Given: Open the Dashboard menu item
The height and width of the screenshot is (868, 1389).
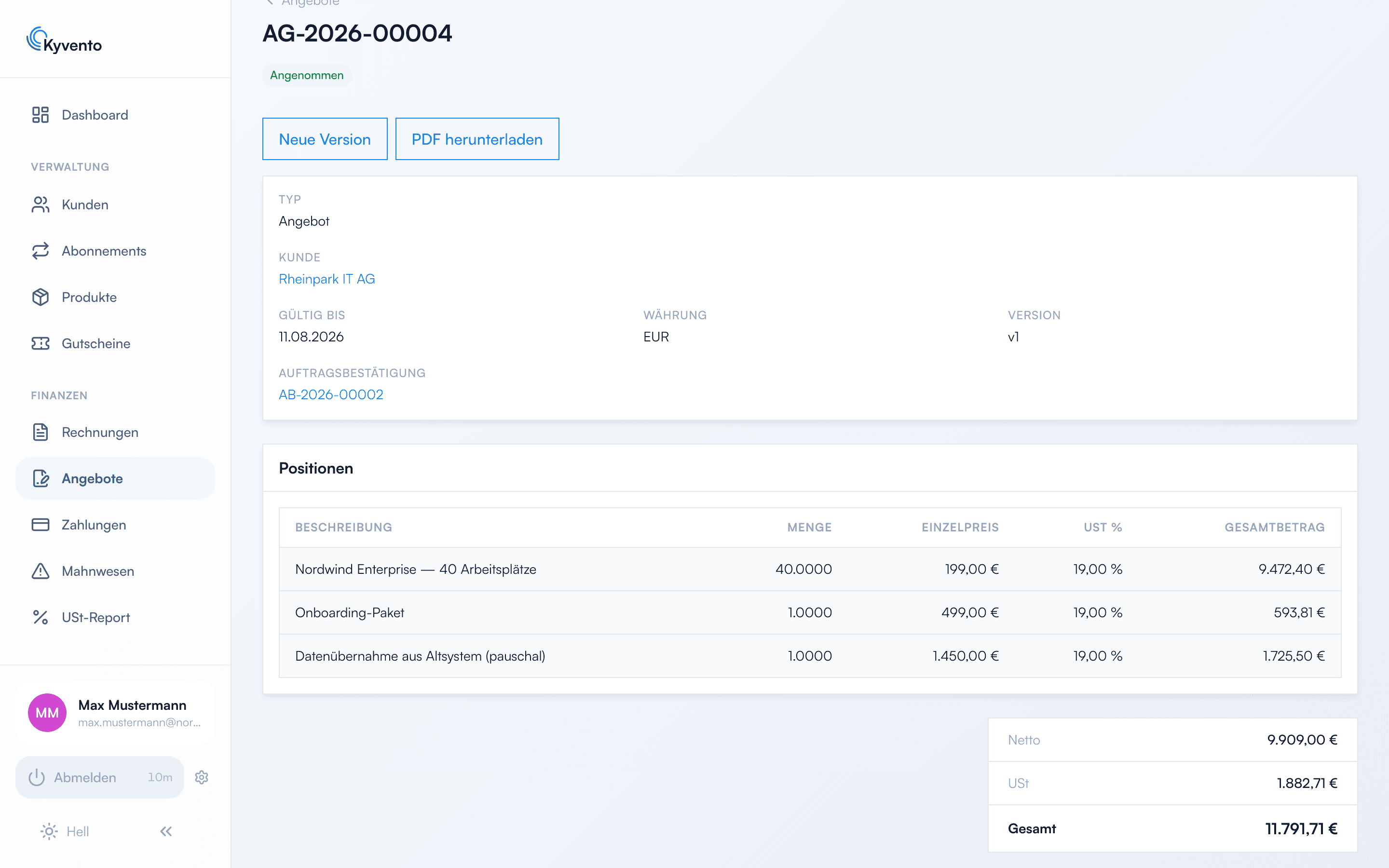Looking at the screenshot, I should 115,115.
